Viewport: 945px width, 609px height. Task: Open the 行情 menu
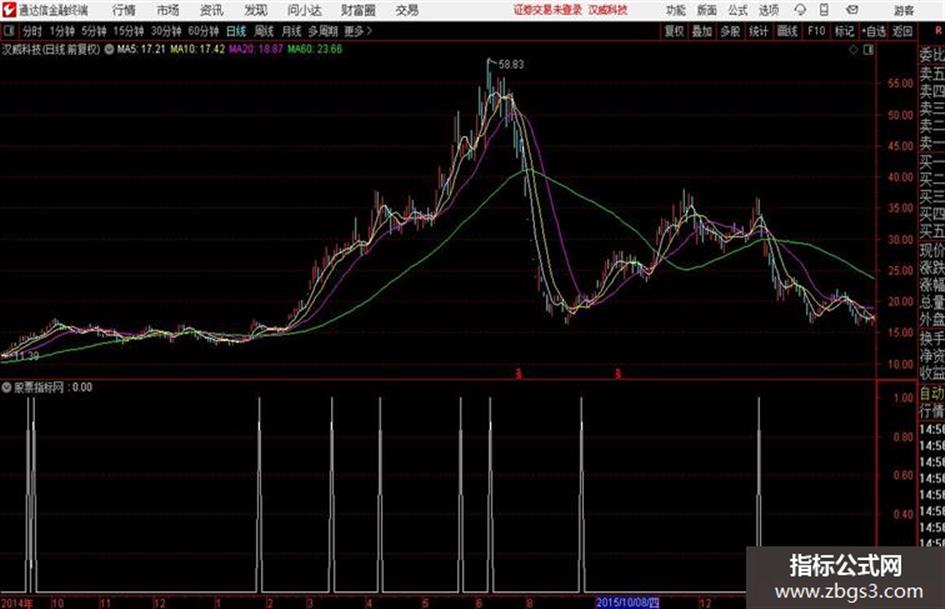(x=124, y=10)
